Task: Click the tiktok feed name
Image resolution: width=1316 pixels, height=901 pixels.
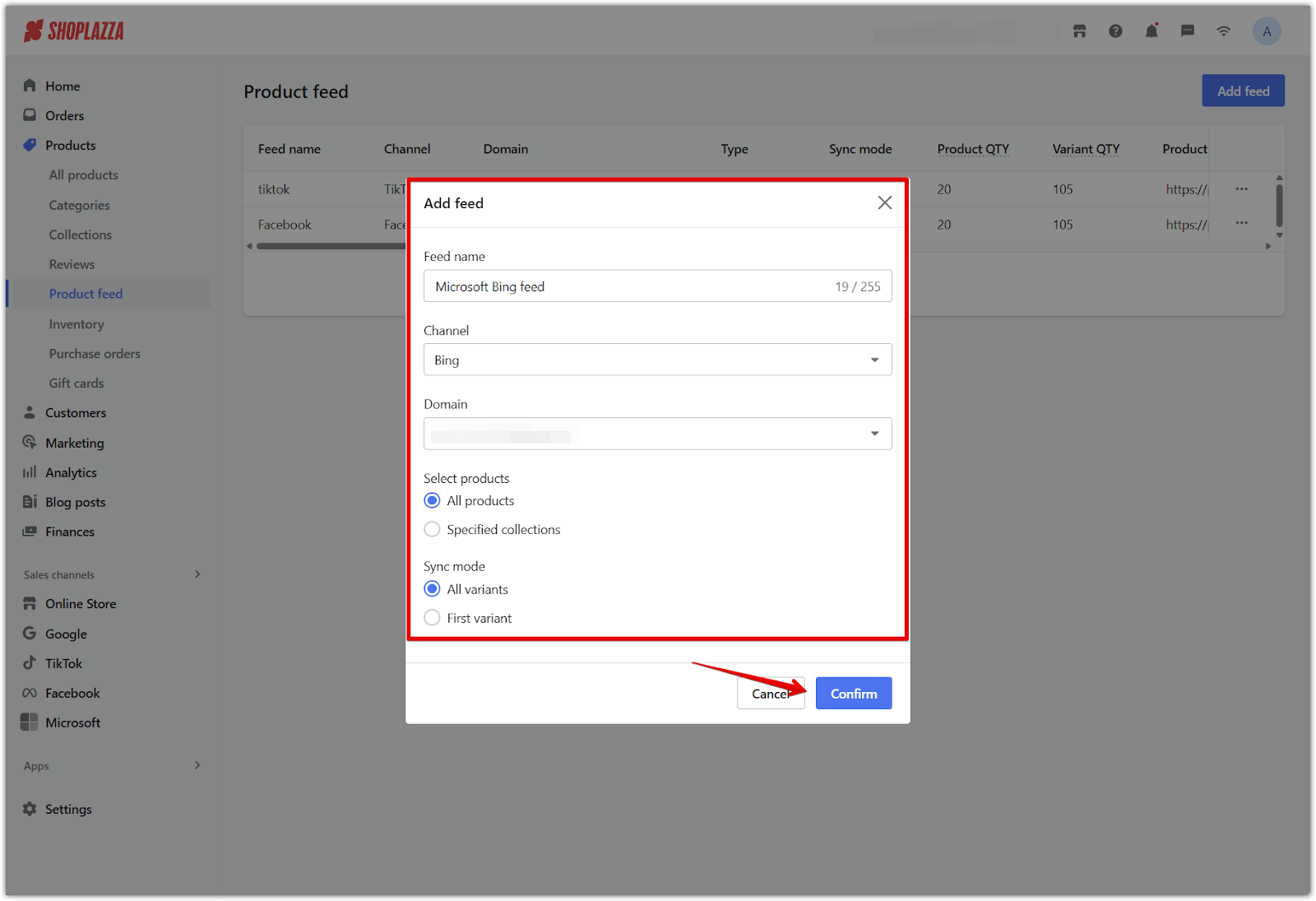Action: click(x=274, y=189)
